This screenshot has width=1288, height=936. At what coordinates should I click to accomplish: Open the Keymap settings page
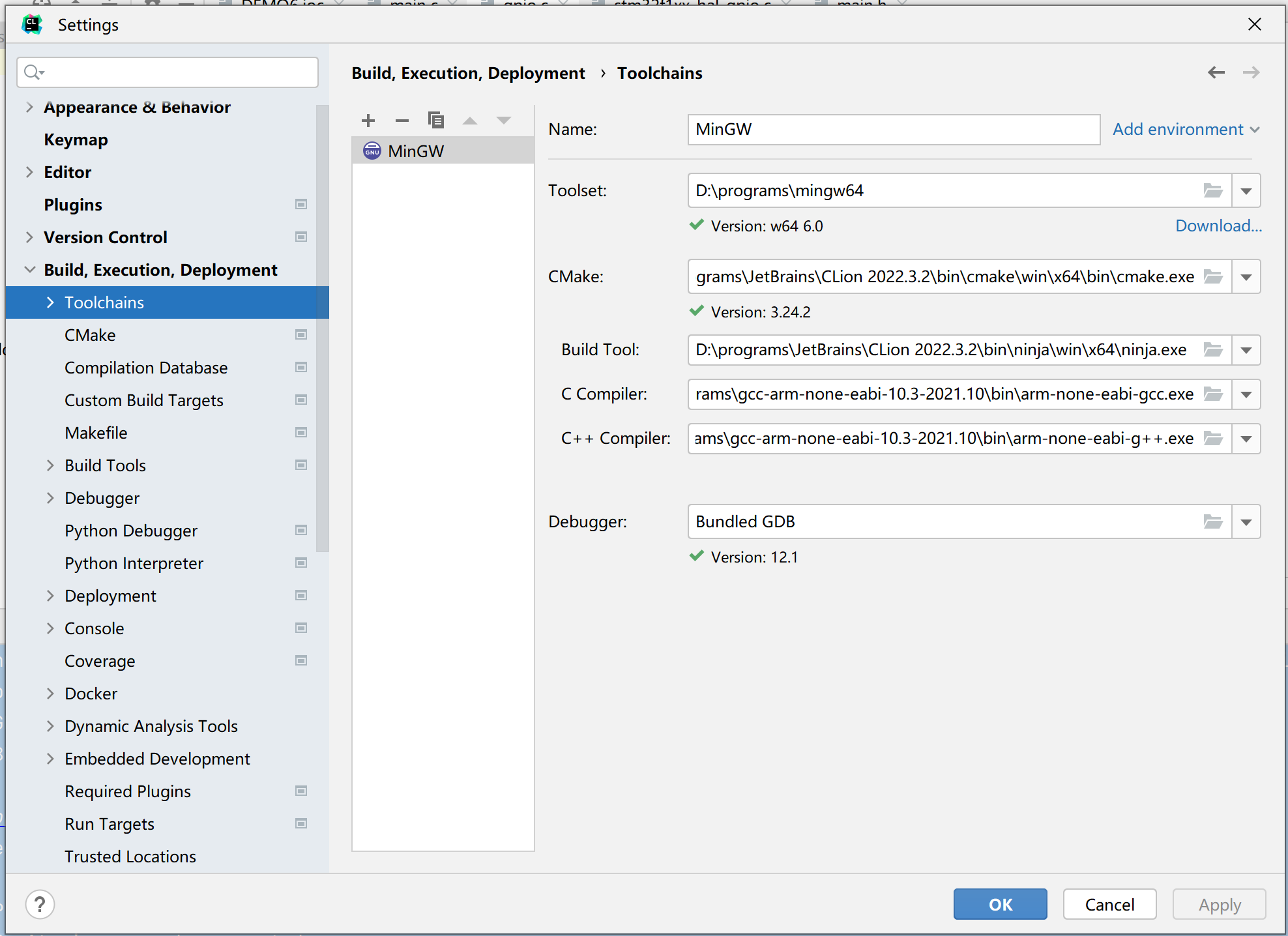tap(76, 139)
